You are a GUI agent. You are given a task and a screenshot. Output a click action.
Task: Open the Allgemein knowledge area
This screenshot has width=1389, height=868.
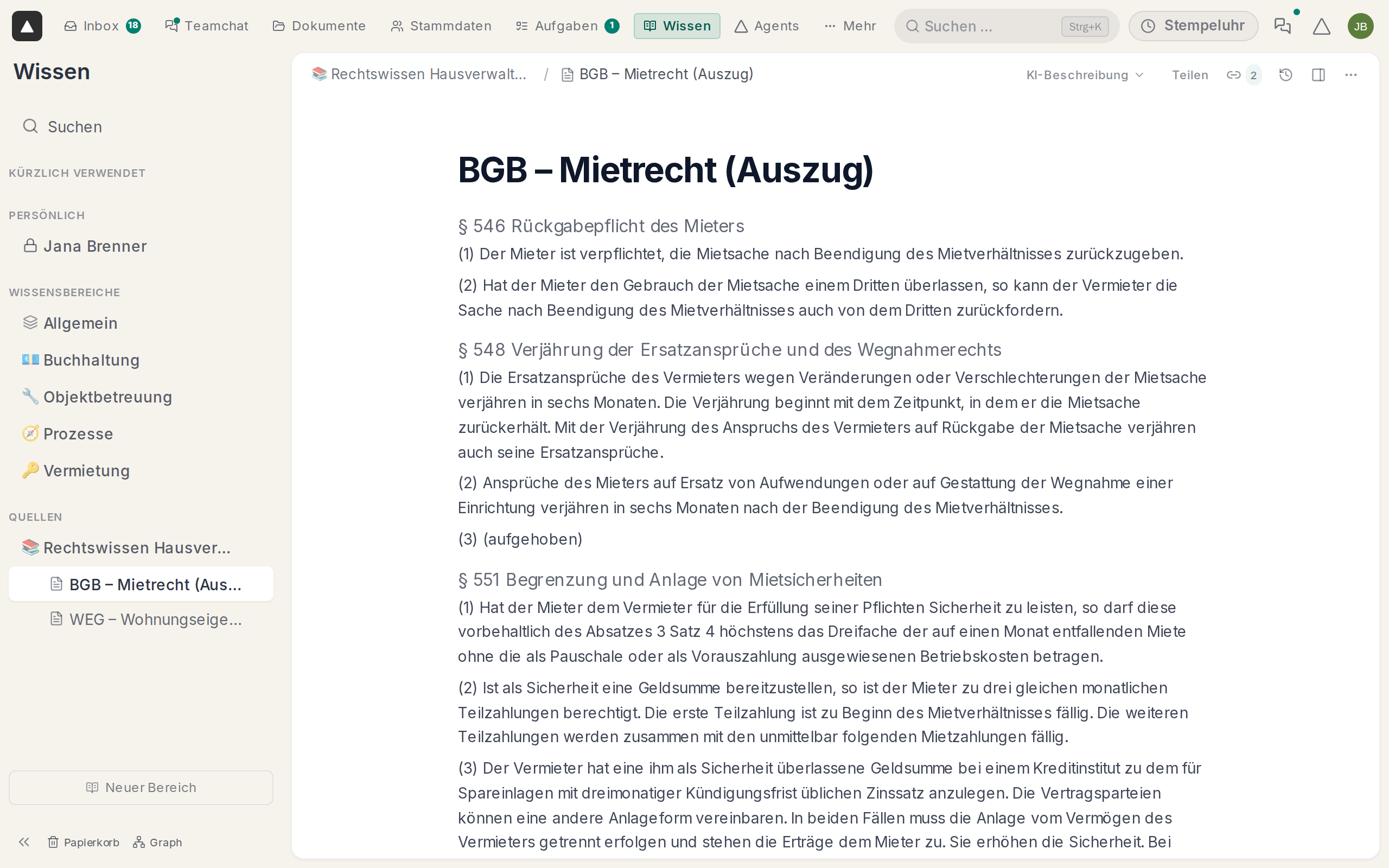[x=141, y=323]
